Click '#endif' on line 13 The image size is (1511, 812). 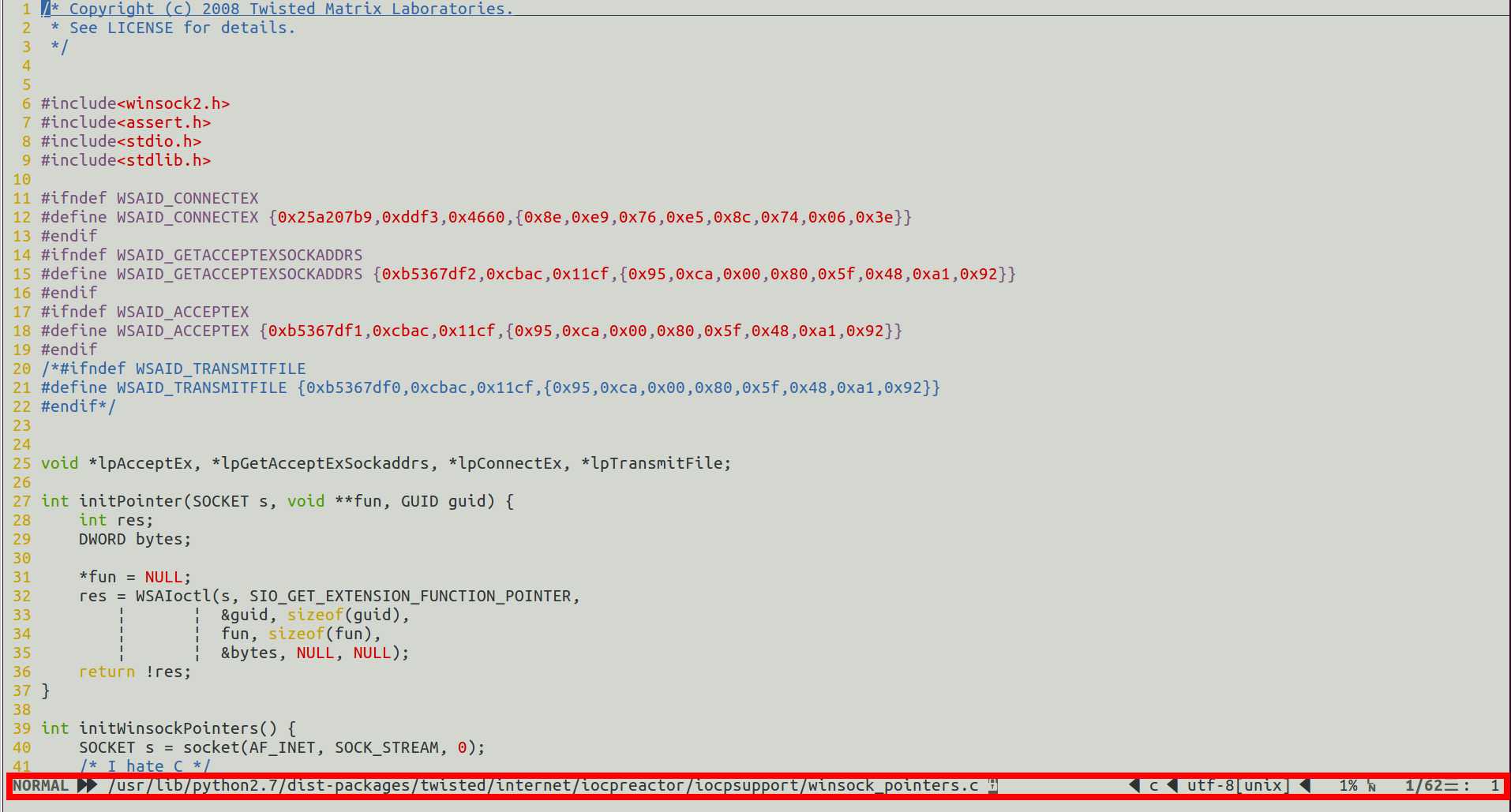point(69,236)
